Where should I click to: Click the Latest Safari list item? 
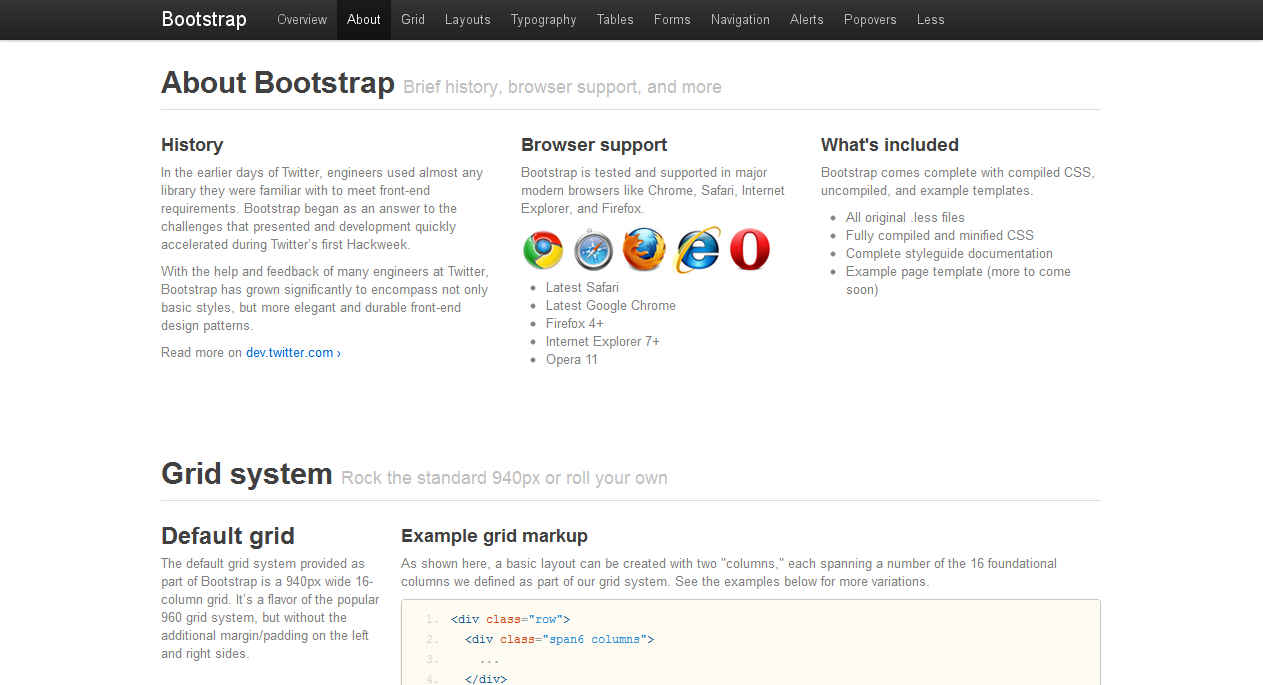pos(582,287)
